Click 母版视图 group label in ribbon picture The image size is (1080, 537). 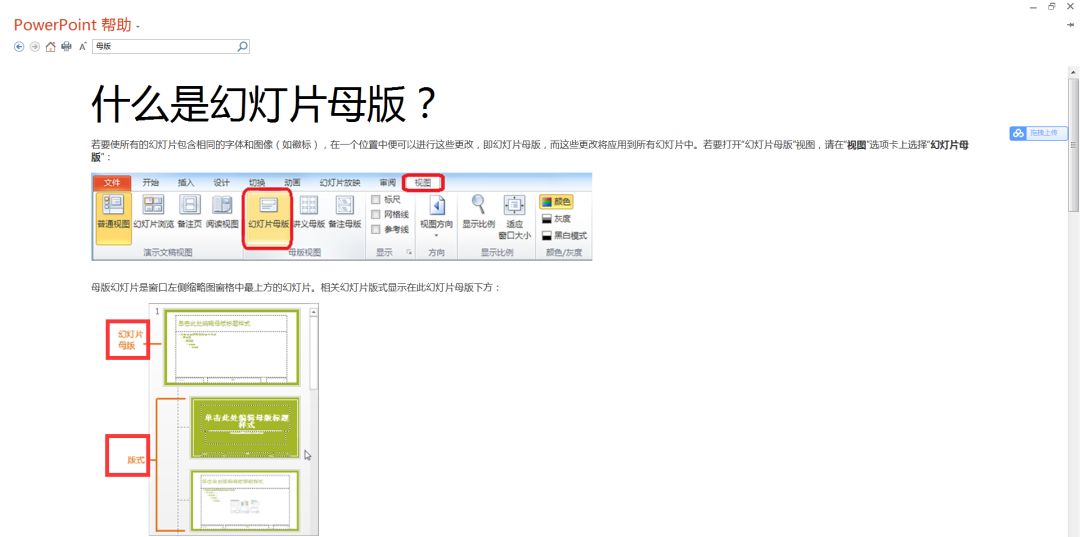click(304, 253)
